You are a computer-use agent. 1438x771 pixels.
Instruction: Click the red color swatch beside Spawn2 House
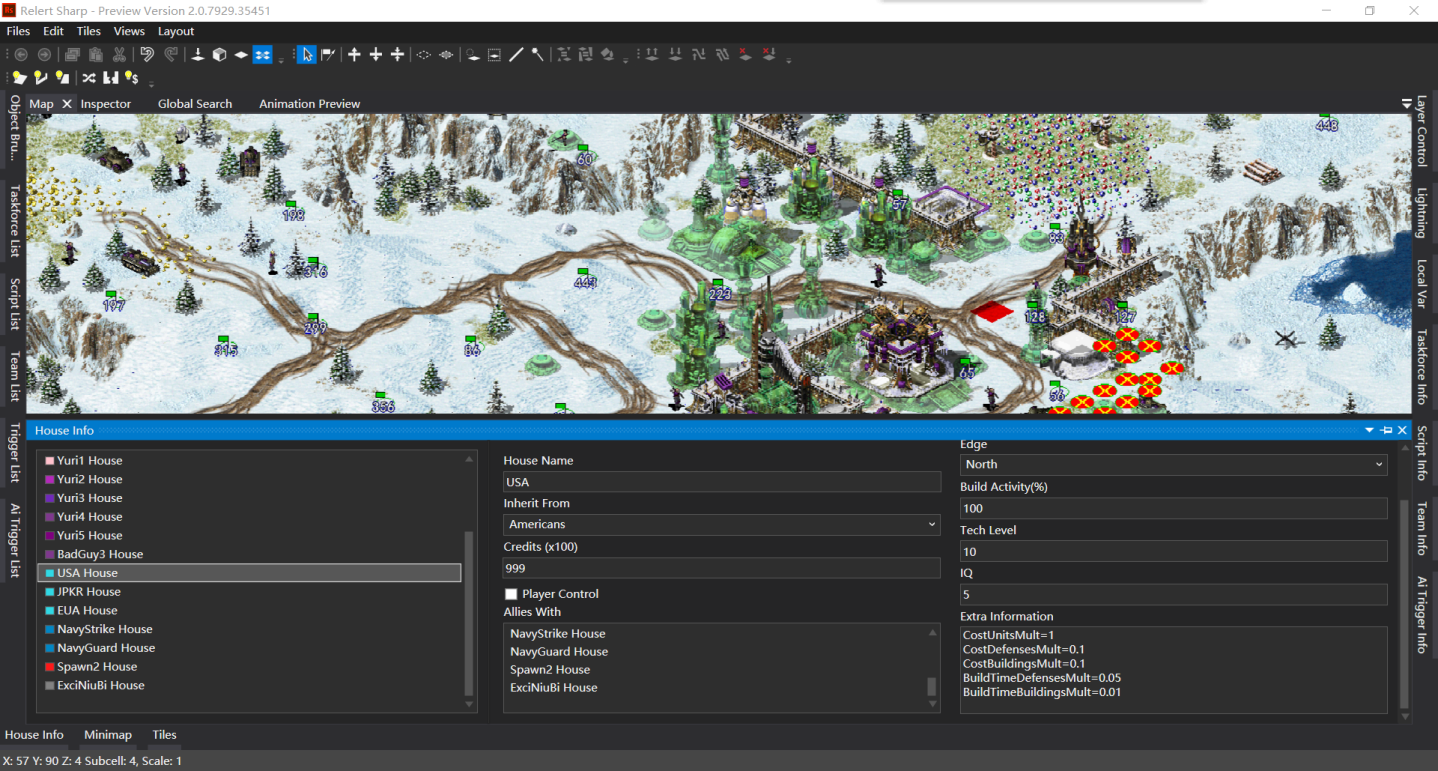(x=49, y=667)
